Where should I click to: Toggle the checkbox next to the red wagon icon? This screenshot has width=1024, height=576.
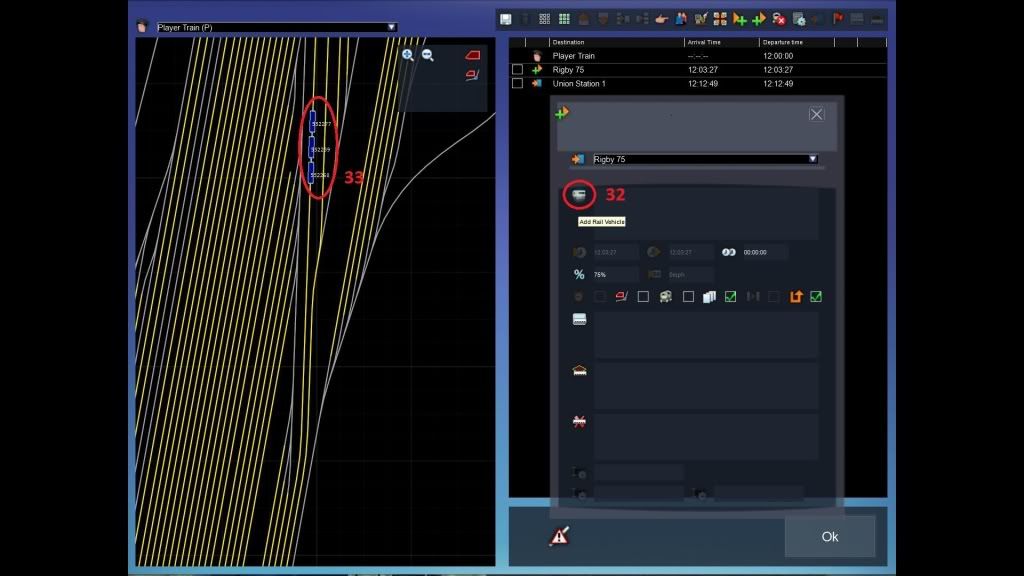(x=643, y=296)
